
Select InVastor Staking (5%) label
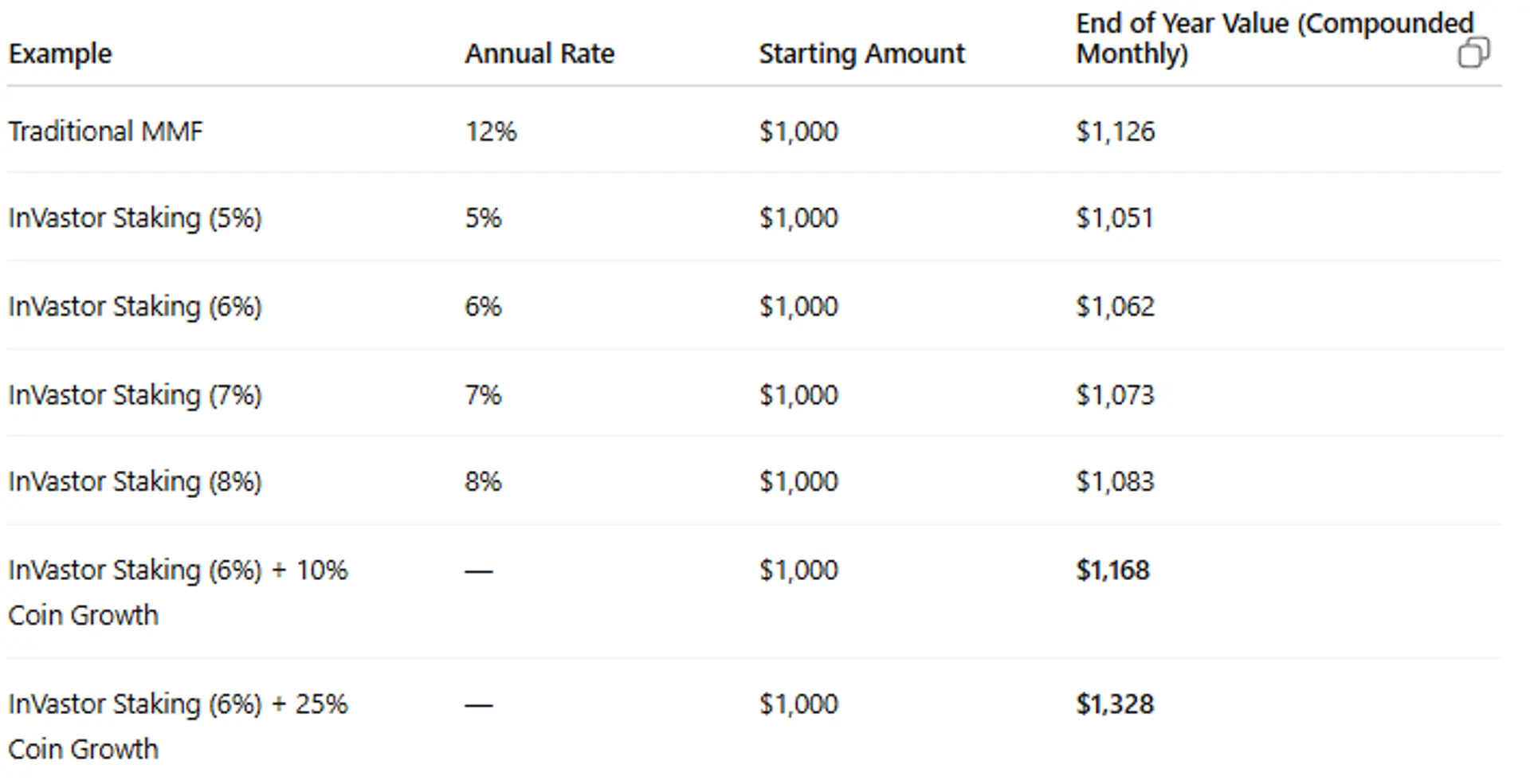135,218
